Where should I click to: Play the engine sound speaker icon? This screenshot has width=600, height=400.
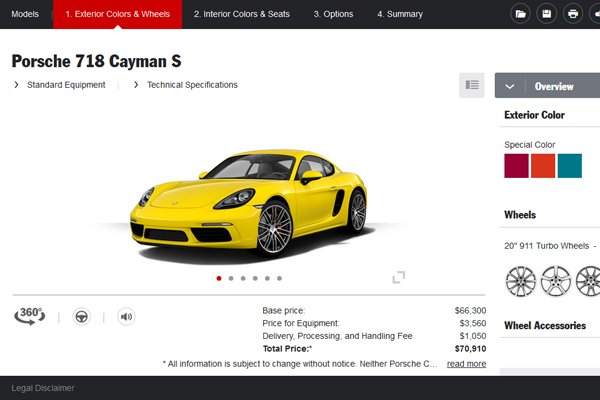(x=126, y=317)
